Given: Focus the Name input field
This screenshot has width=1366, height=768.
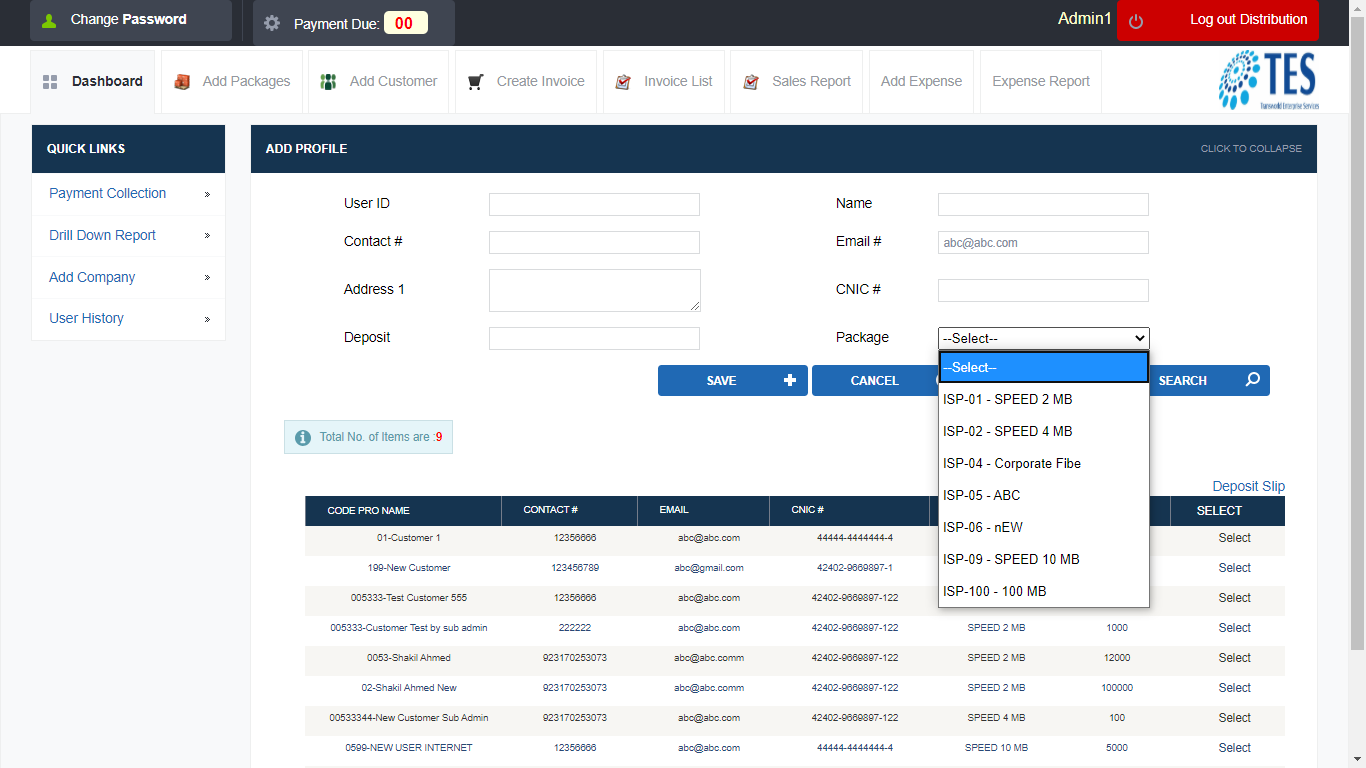Looking at the screenshot, I should 1043,205.
